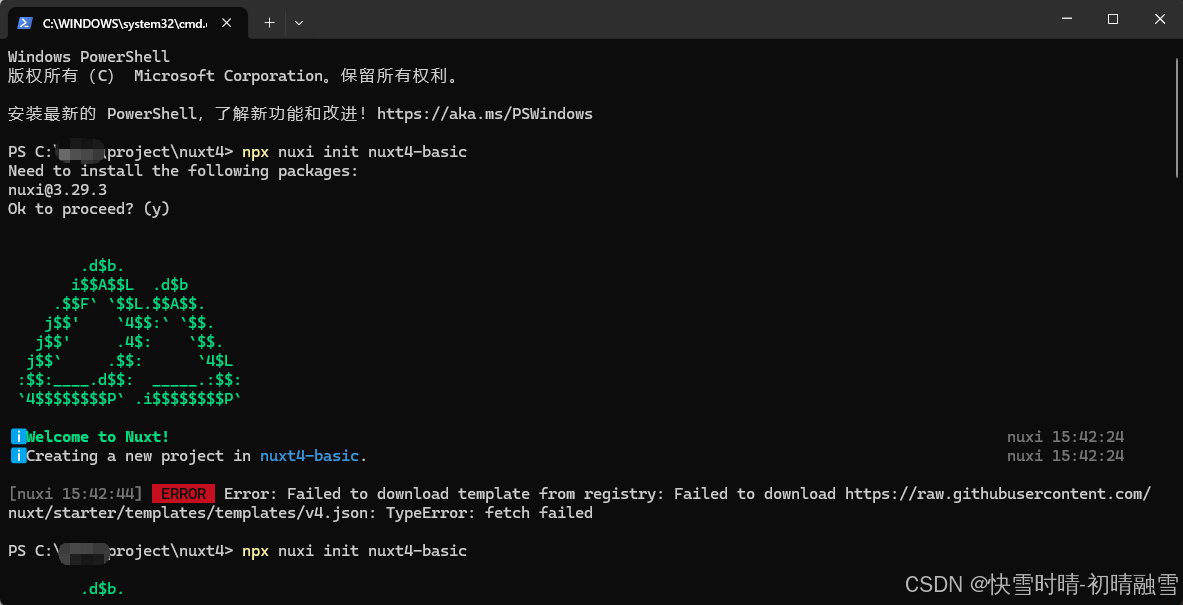
Task: Open a new terminal tab with the plus icon
Action: point(268,22)
